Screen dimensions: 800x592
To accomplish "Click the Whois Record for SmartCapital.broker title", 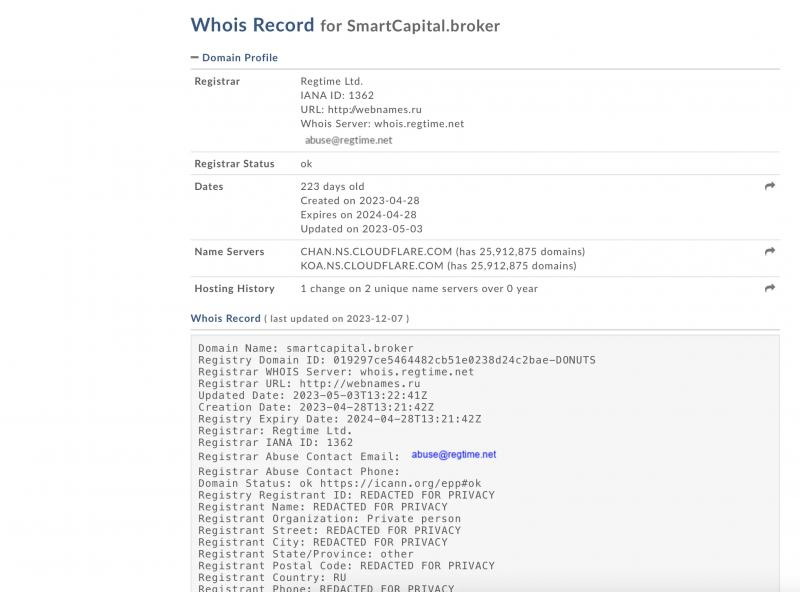I will pos(345,25).
